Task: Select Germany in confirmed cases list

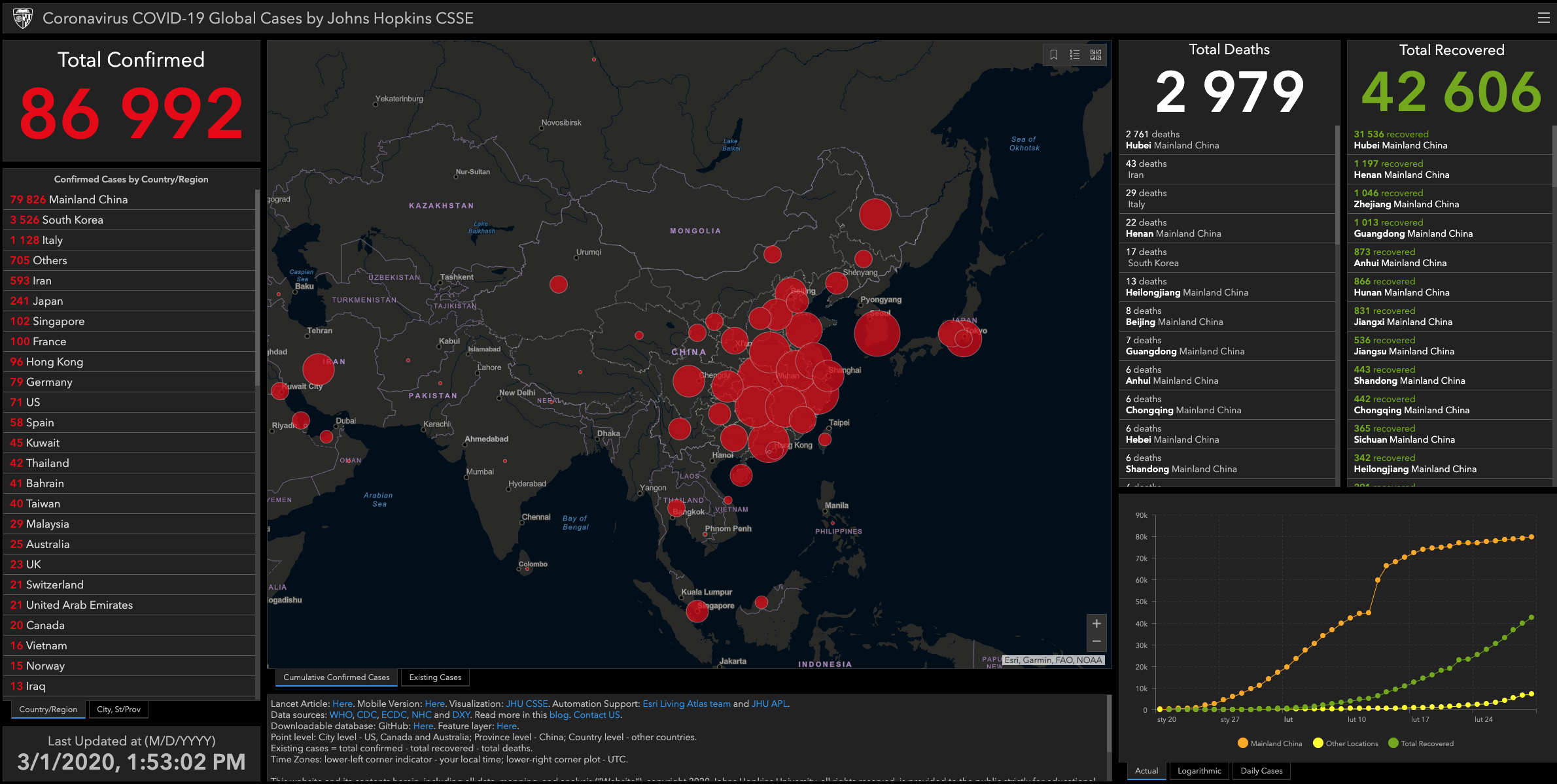Action: coord(130,382)
